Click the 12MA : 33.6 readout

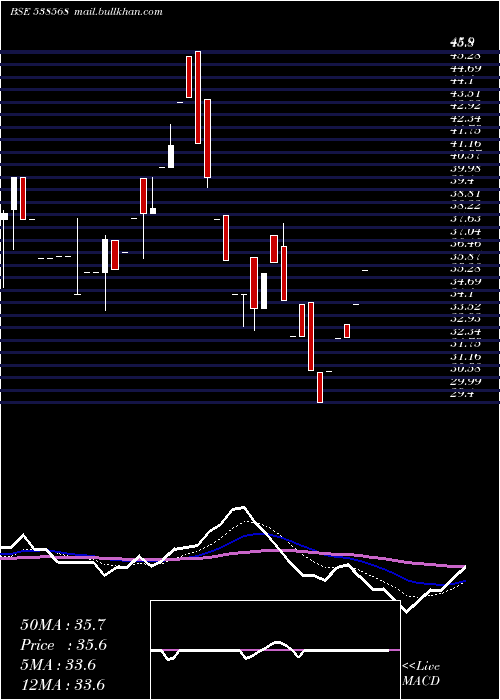pos(63,685)
